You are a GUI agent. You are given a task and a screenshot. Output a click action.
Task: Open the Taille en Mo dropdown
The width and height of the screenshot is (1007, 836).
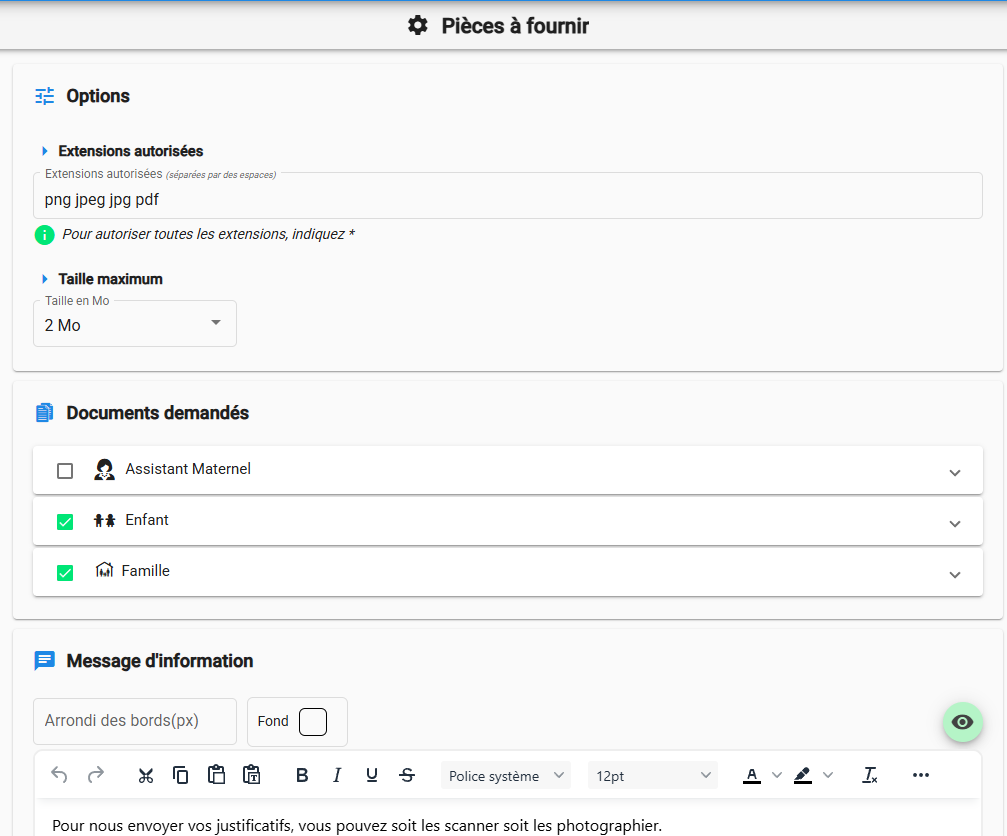coord(135,324)
